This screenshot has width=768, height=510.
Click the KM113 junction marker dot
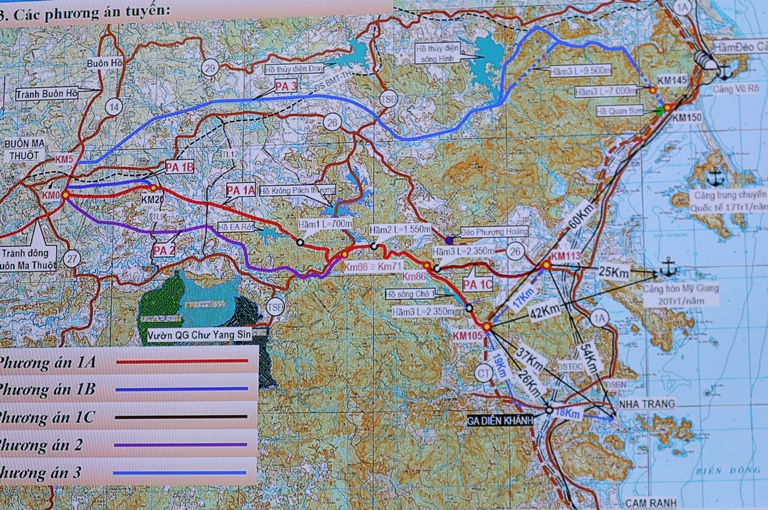click(x=547, y=266)
